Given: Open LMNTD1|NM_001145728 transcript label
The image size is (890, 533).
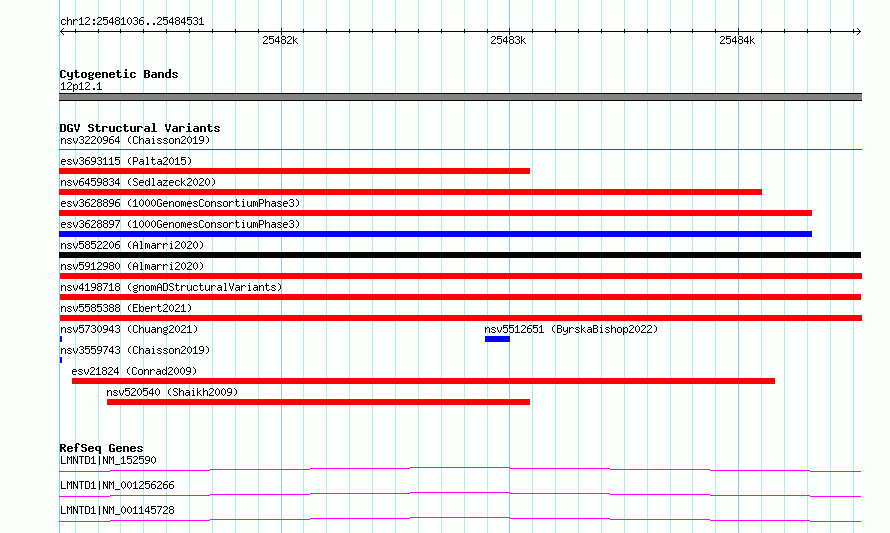Looking at the screenshot, I should pos(117,510).
